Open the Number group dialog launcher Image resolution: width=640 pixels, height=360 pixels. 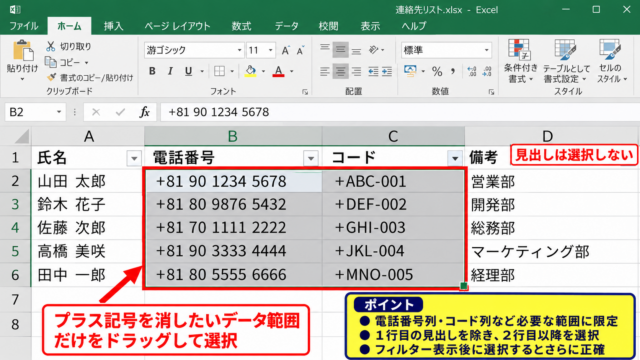coord(491,92)
